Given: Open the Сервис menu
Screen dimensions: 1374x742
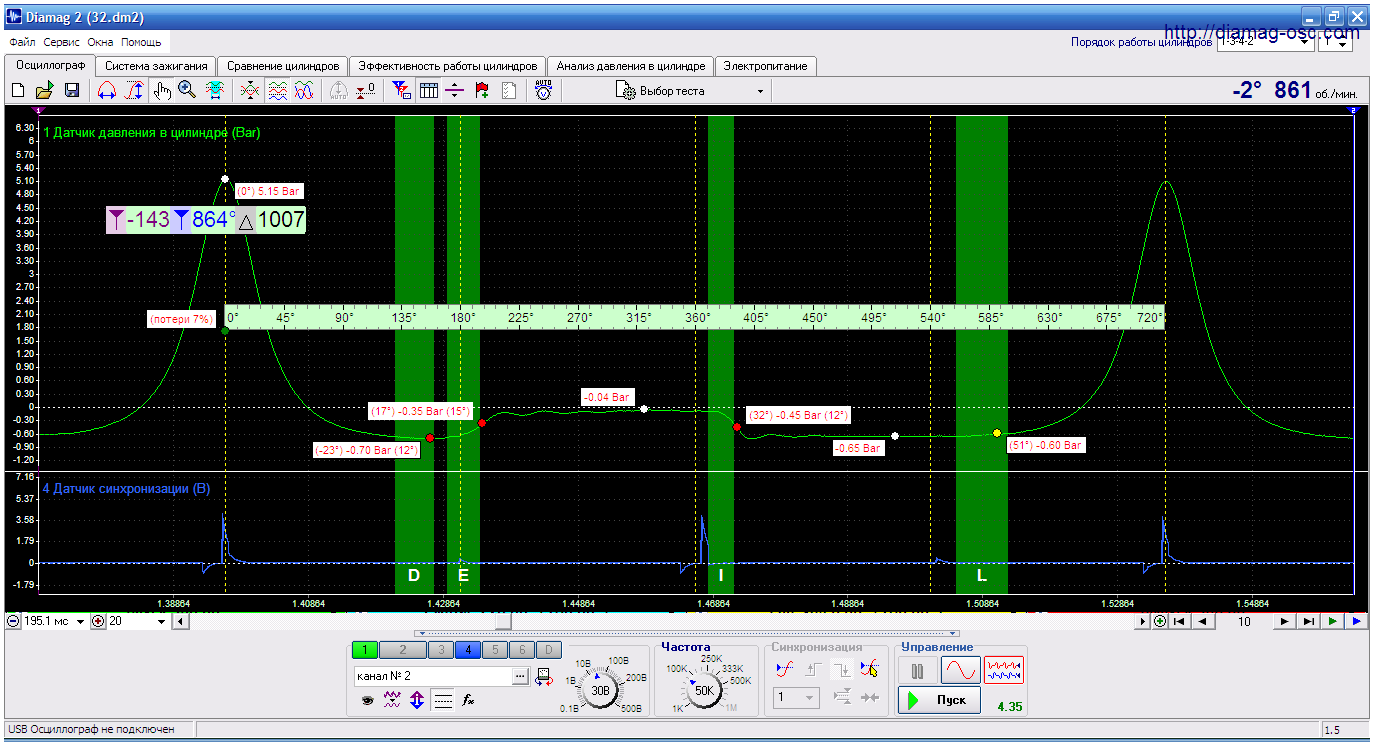Looking at the screenshot, I should [x=62, y=43].
